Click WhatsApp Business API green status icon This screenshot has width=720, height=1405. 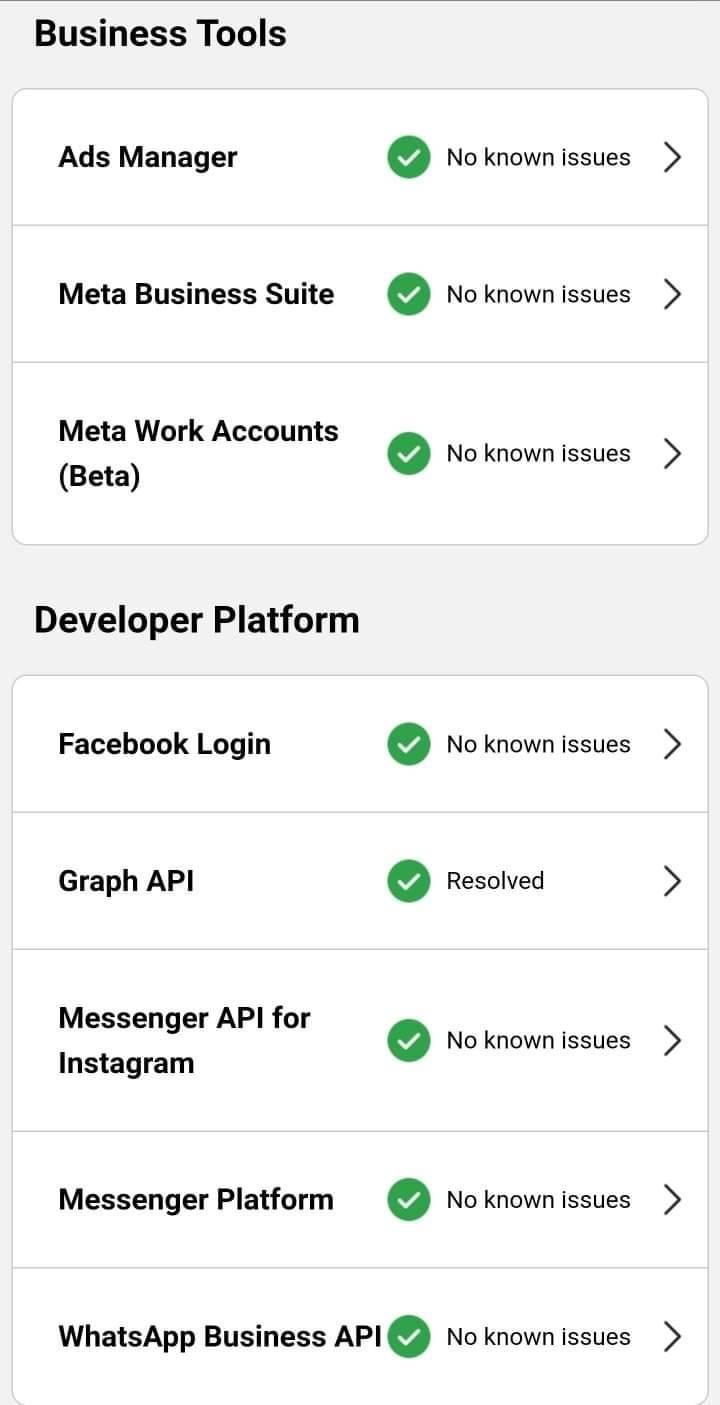tap(408, 1336)
